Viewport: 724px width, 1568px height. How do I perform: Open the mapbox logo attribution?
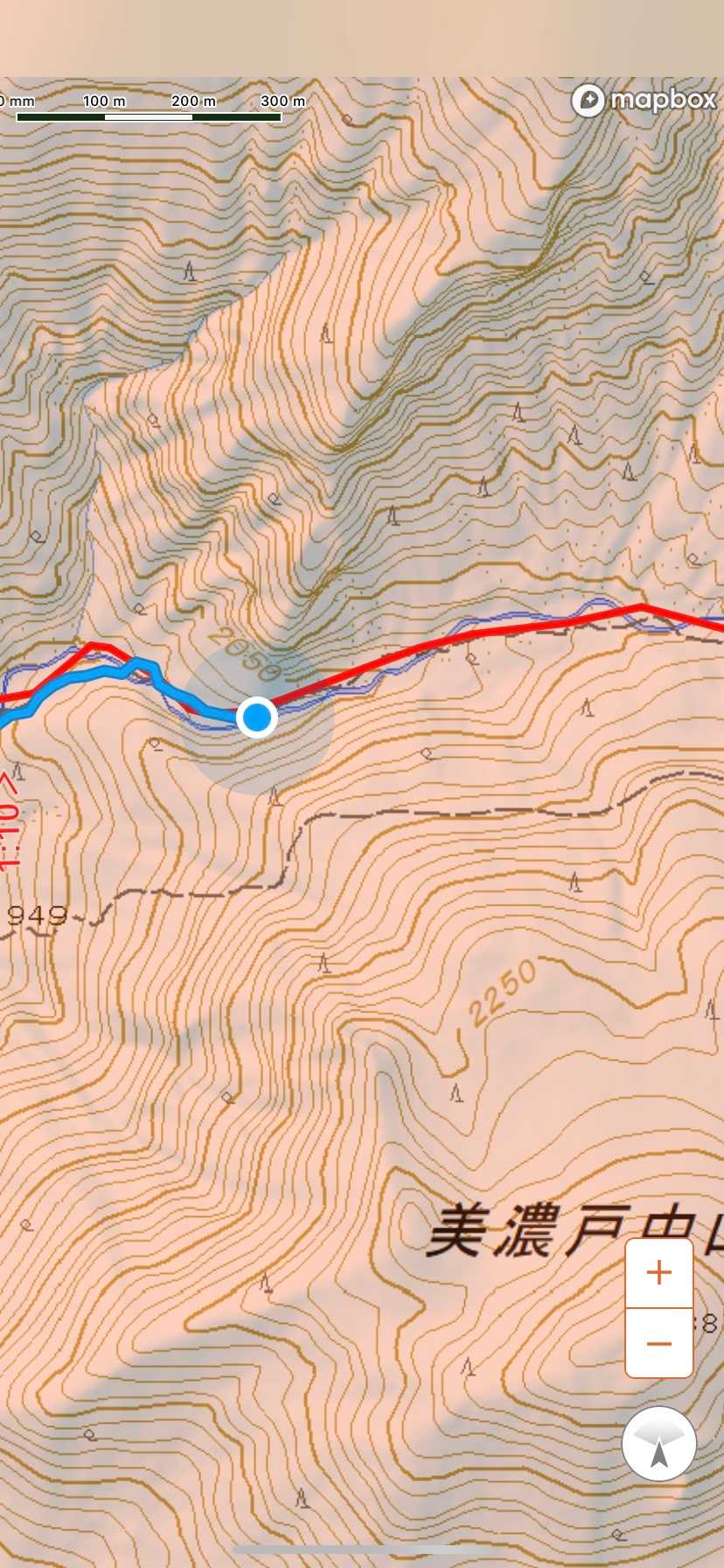(644, 100)
